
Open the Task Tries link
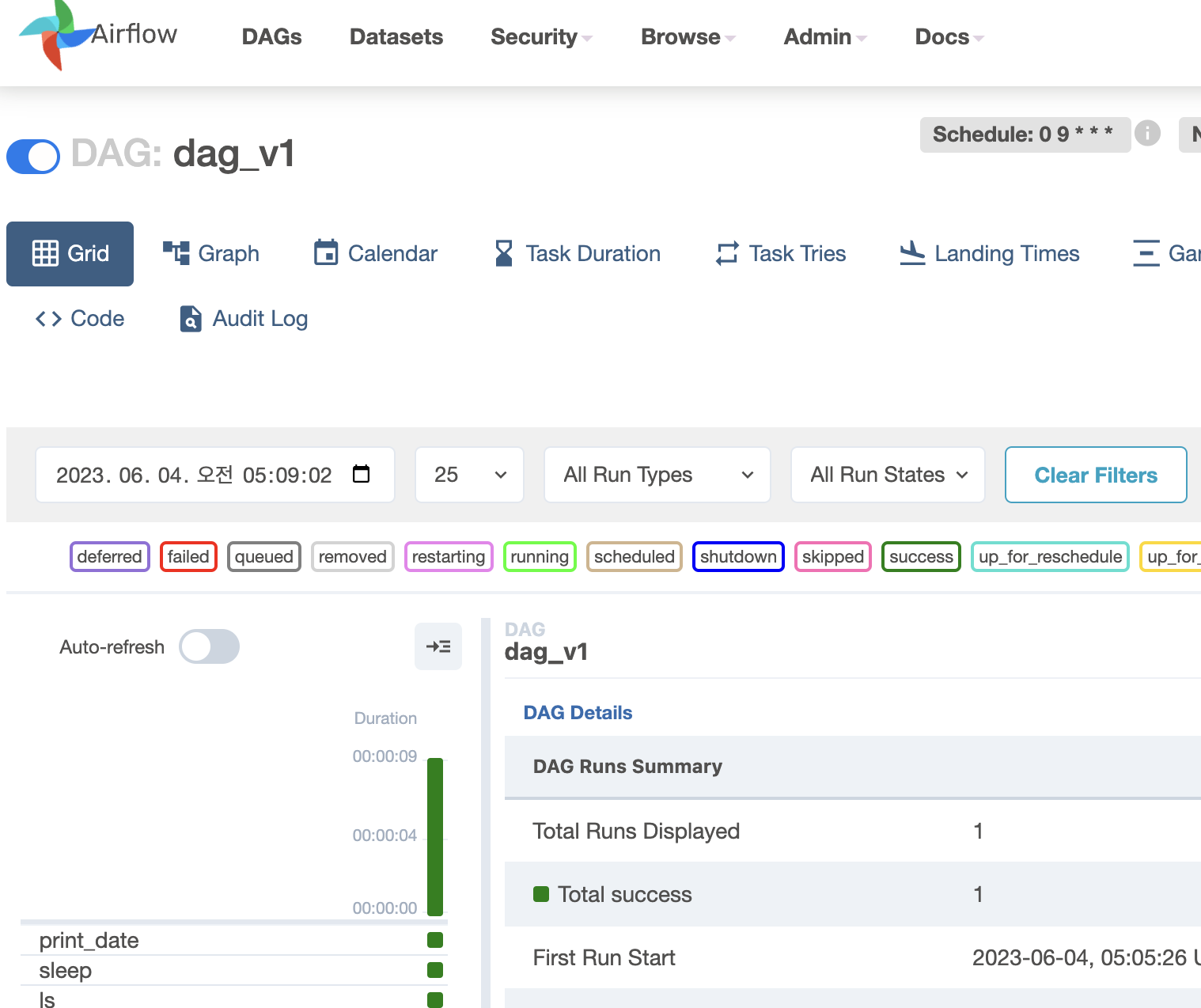click(x=782, y=253)
